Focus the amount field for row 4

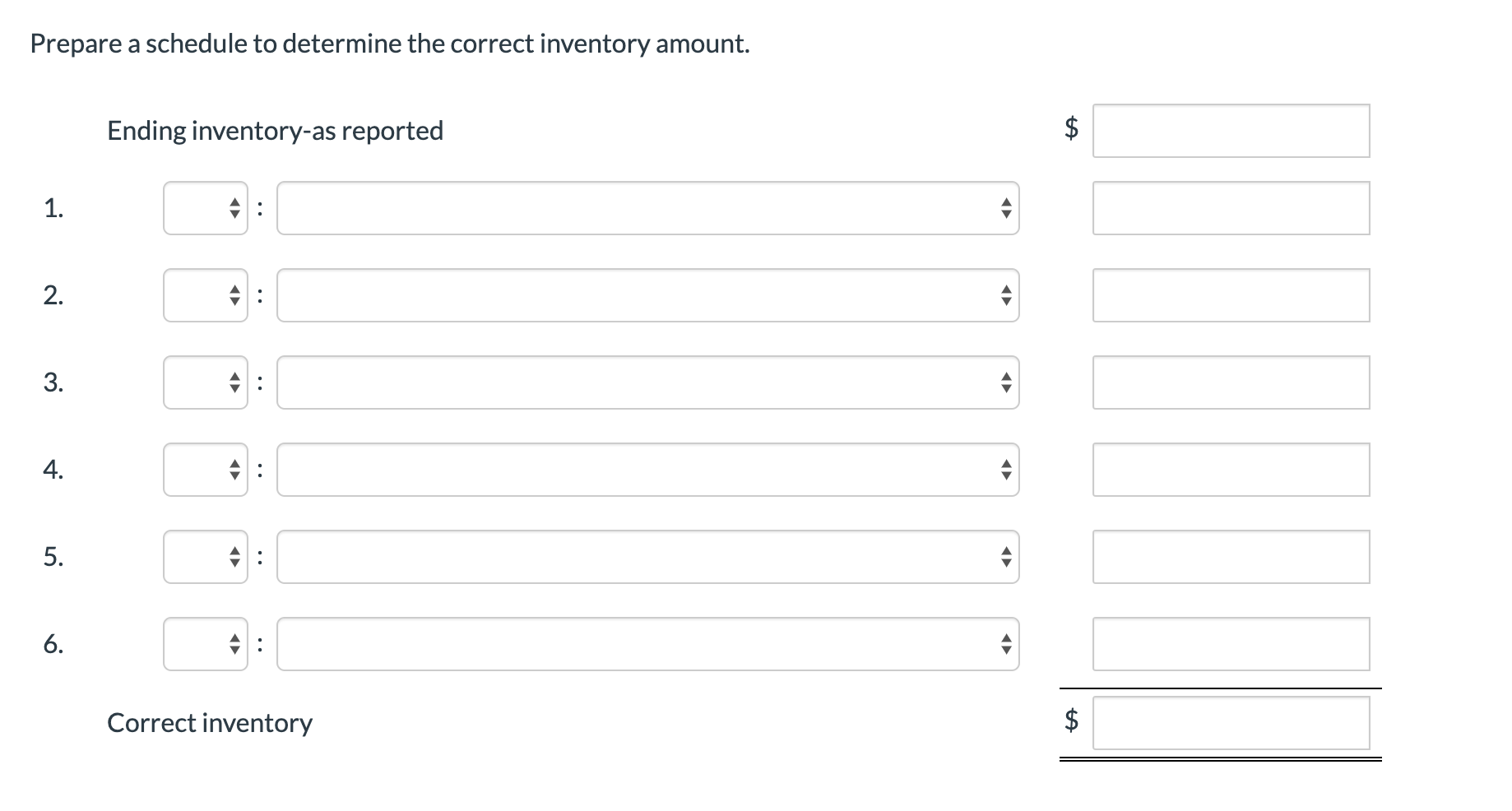[1231, 470]
